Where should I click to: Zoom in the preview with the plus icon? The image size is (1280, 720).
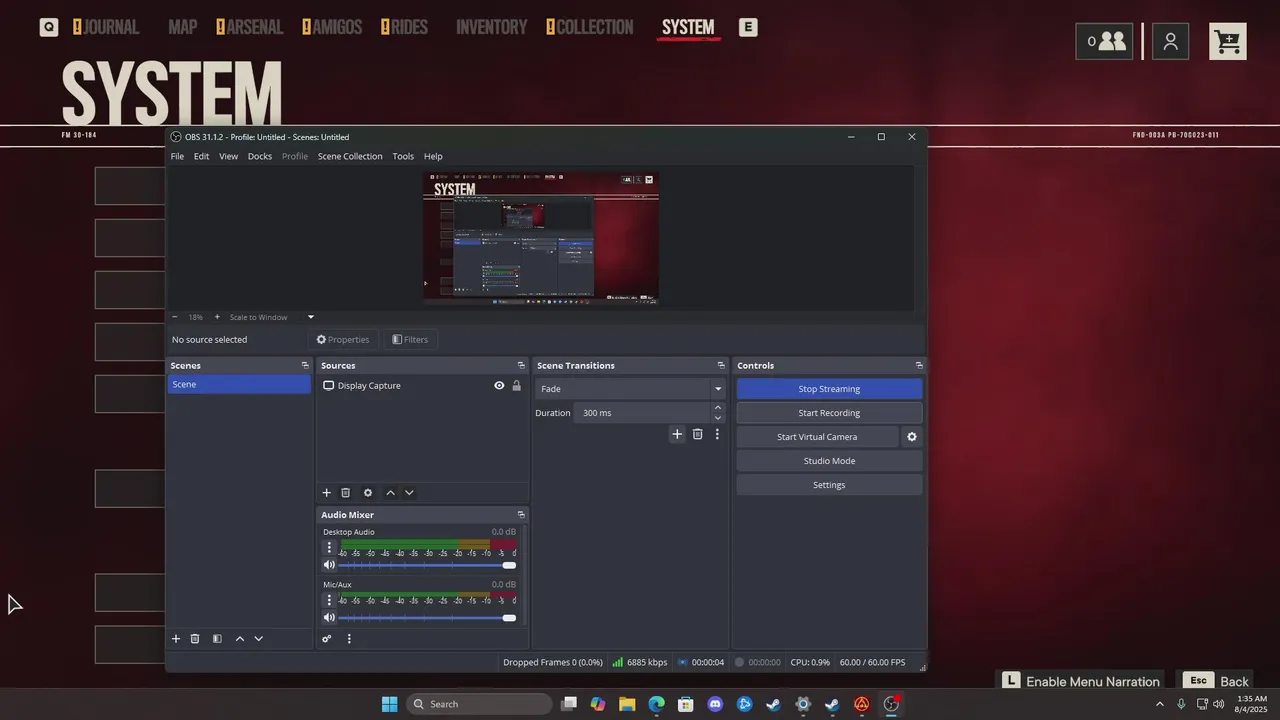217,317
